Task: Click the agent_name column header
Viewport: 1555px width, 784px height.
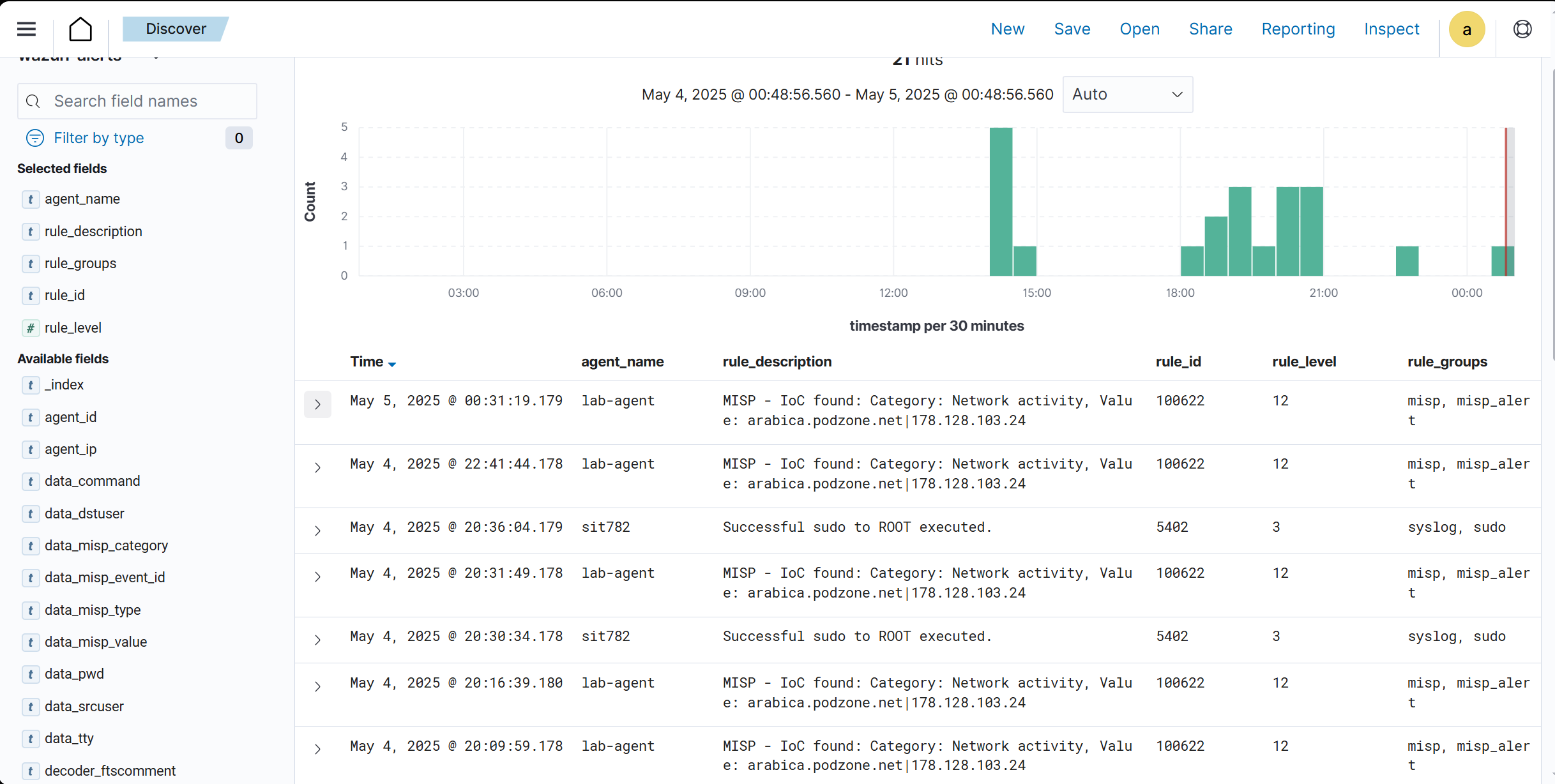Action: [622, 361]
